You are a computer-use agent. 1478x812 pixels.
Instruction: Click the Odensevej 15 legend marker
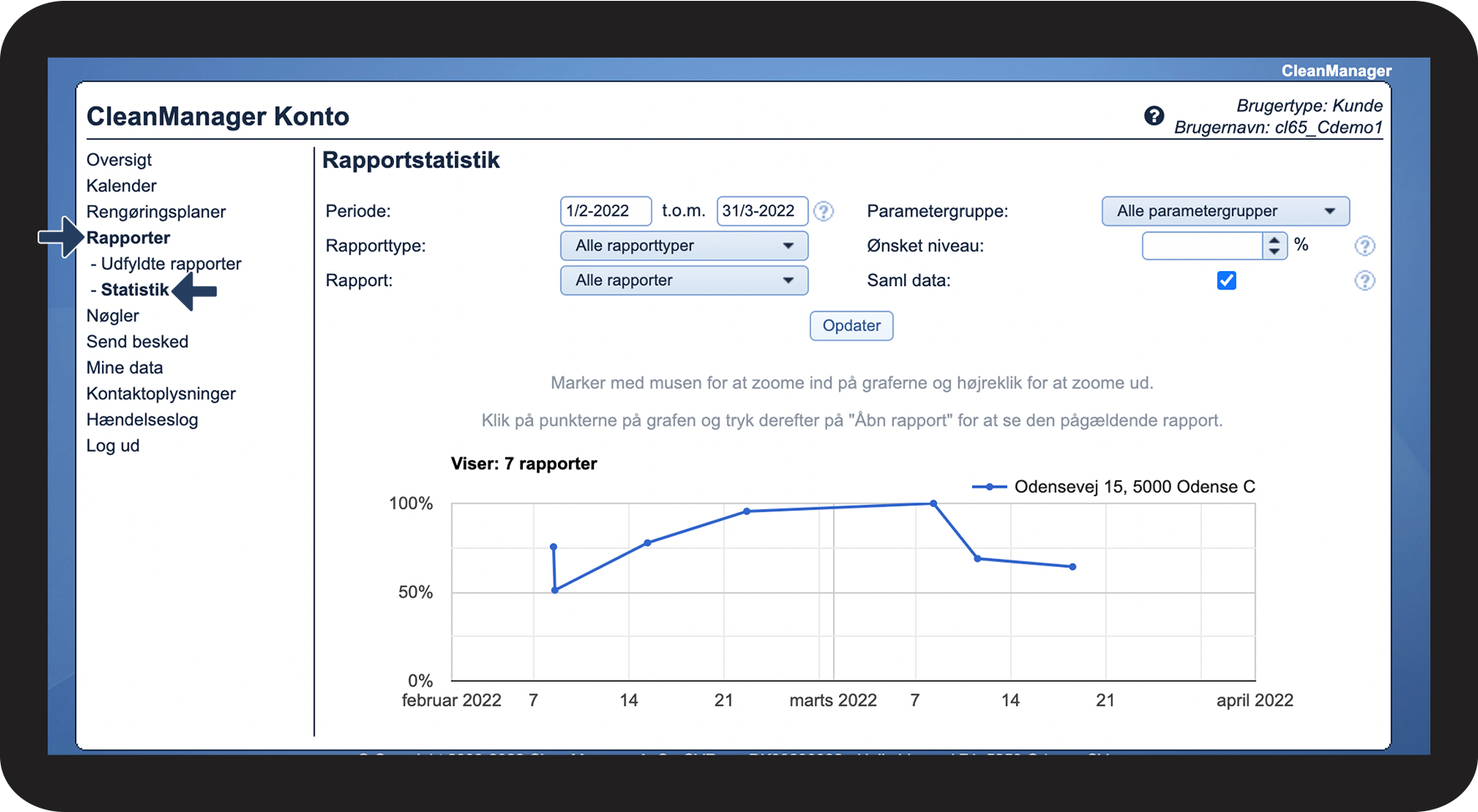point(990,487)
